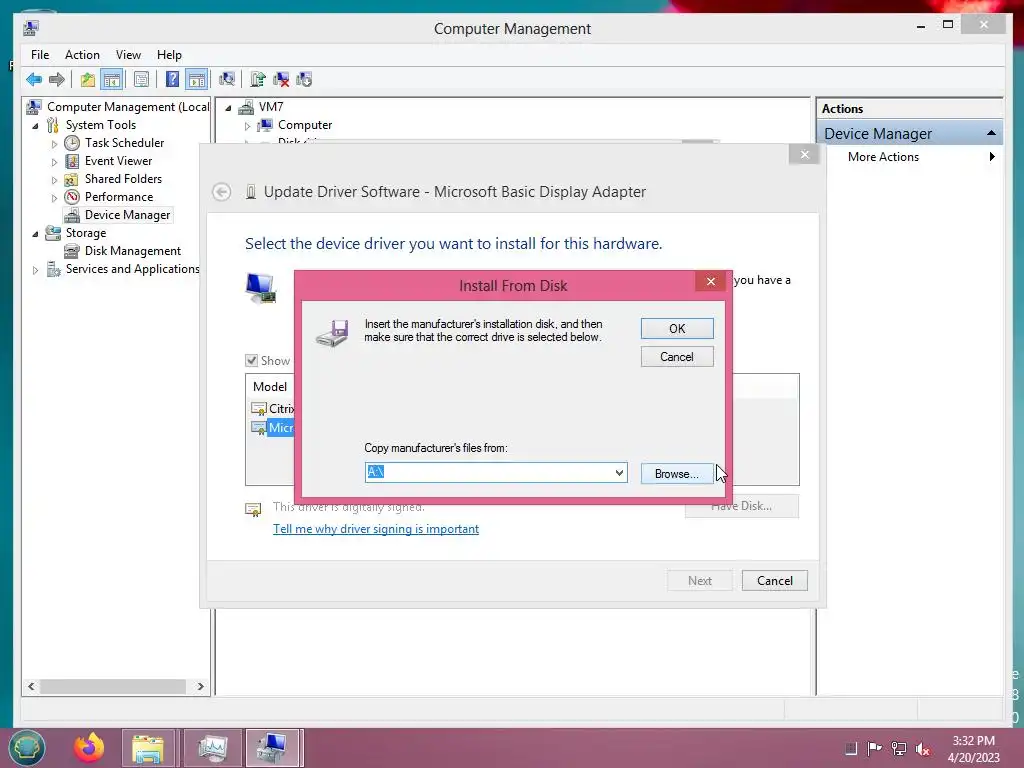The width and height of the screenshot is (1024, 768).
Task: Click the Model column header
Action: click(x=270, y=387)
